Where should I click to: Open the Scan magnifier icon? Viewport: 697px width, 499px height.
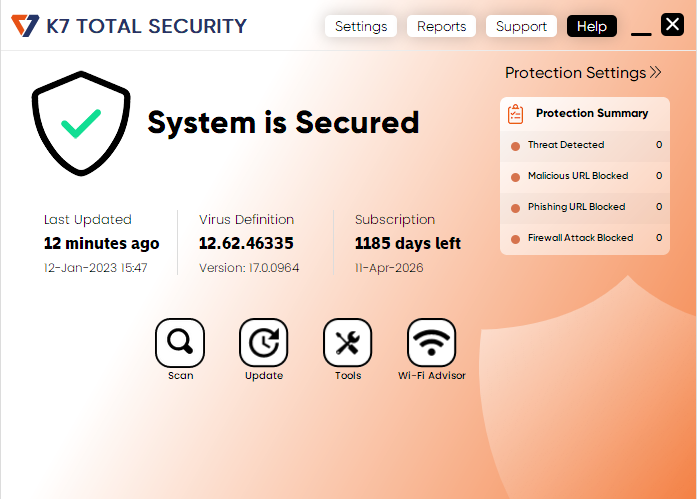[180, 343]
